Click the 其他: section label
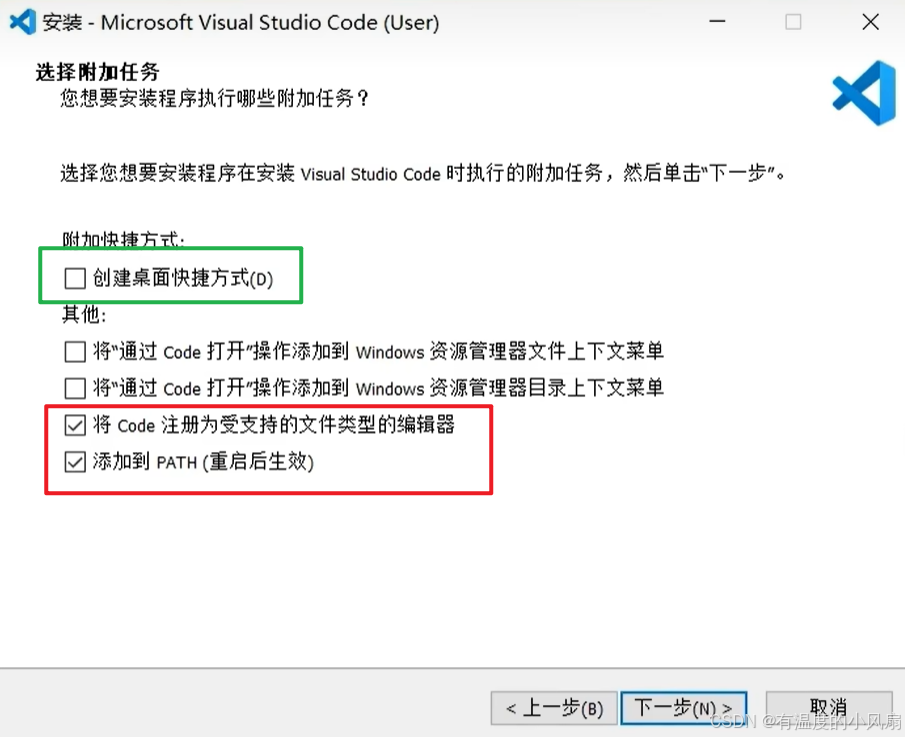This screenshot has height=737, width=905. (84, 315)
